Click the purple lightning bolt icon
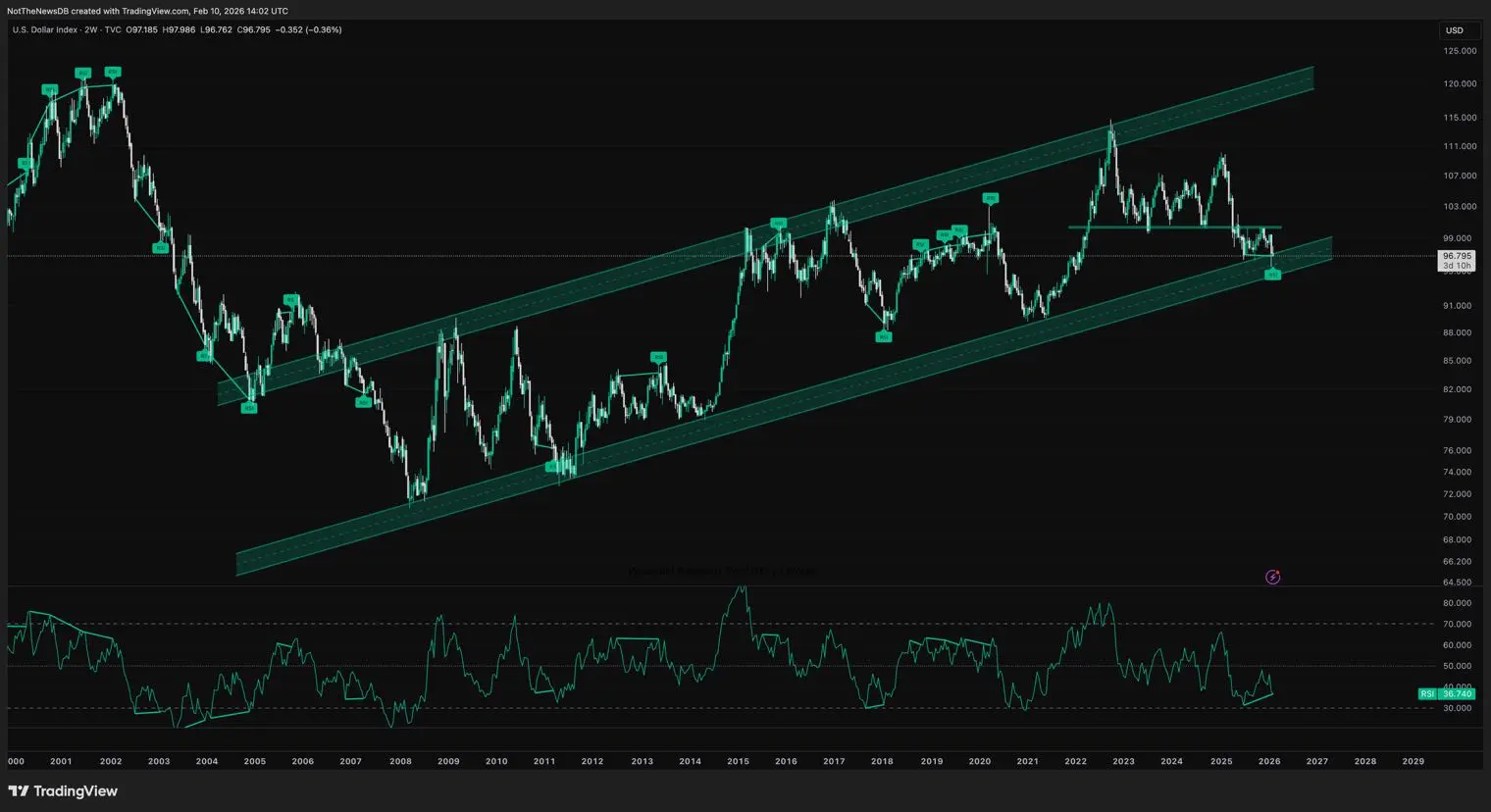Image resolution: width=1491 pixels, height=812 pixels. [1272, 577]
